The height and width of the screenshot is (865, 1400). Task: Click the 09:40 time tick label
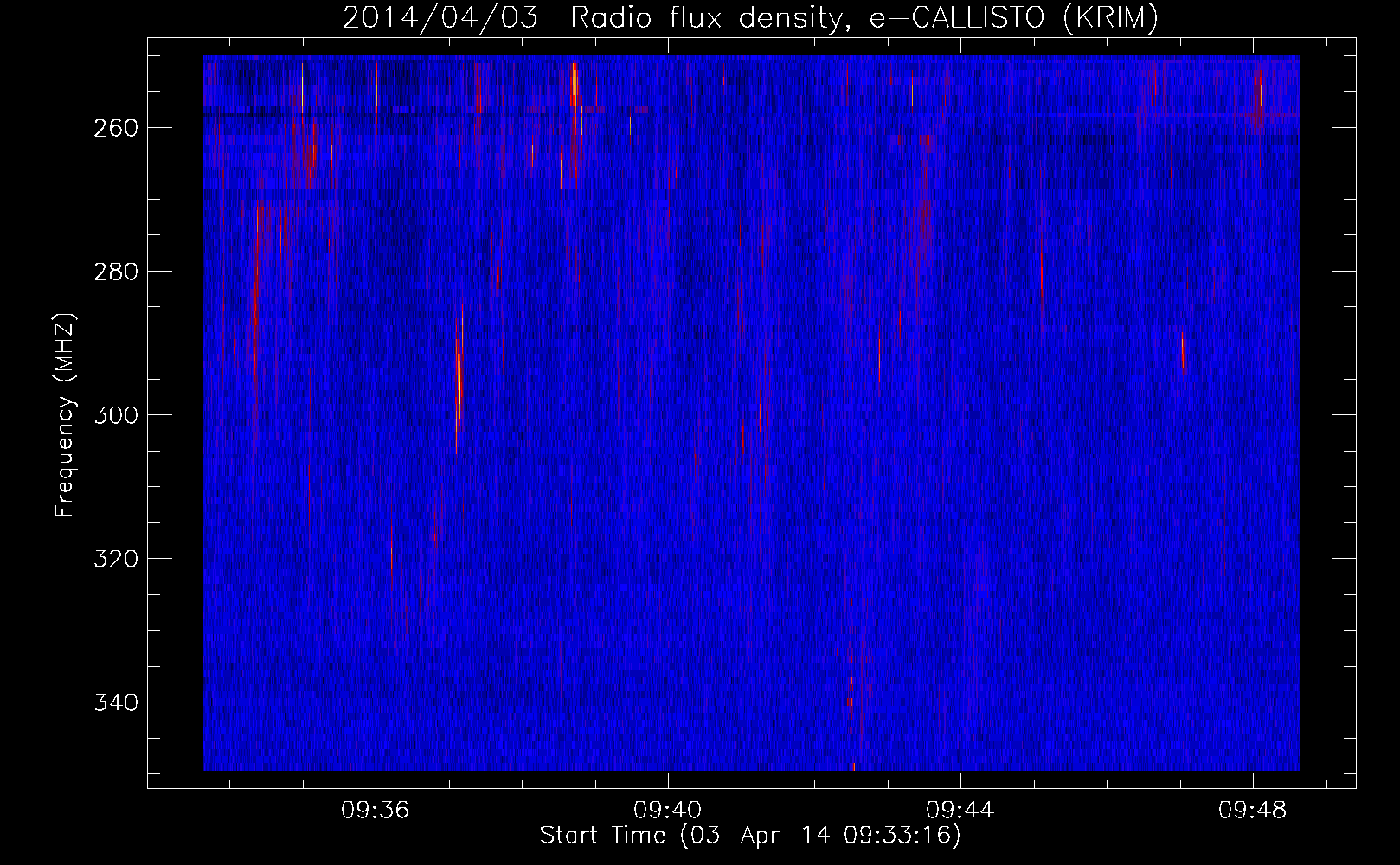(668, 811)
